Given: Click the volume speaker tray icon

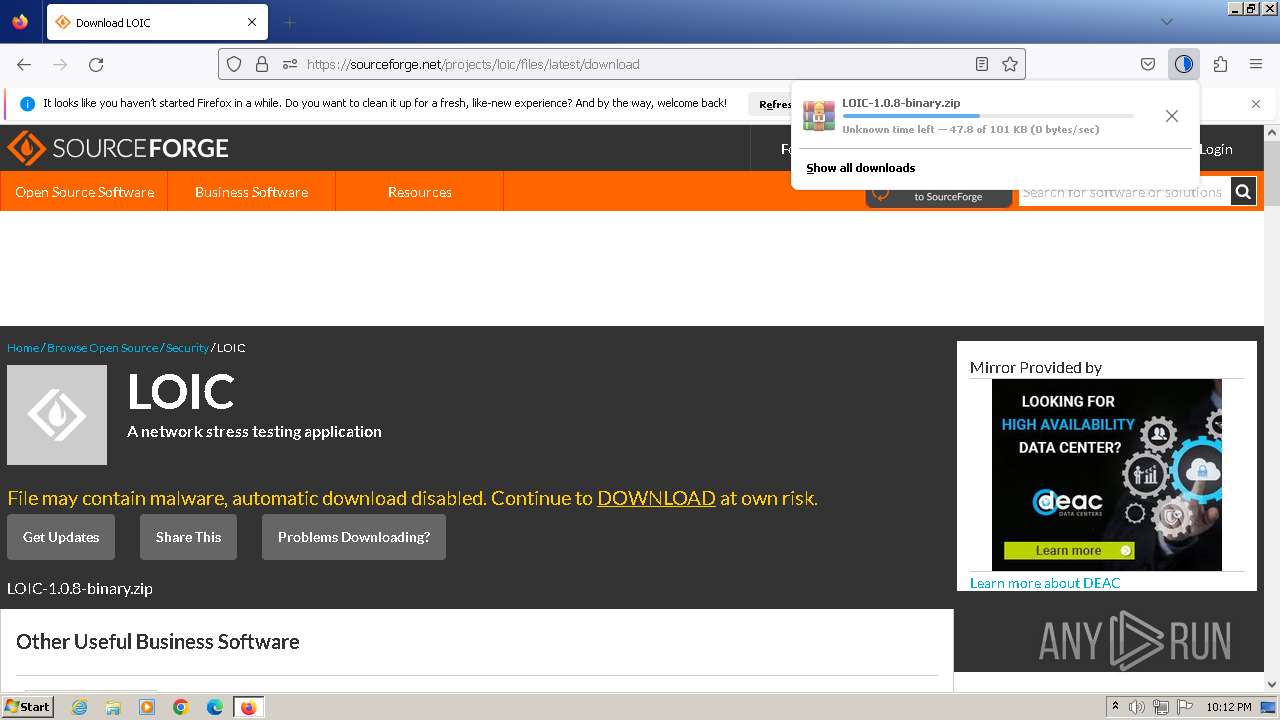Looking at the screenshot, I should 1137,707.
